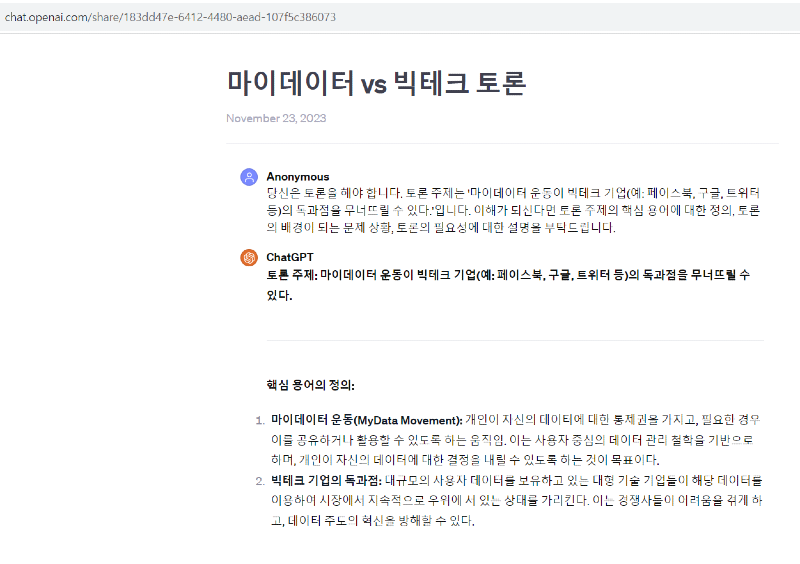Click list number 1 marker
Viewport: 800px width, 564px height.
pyautogui.click(x=260, y=421)
